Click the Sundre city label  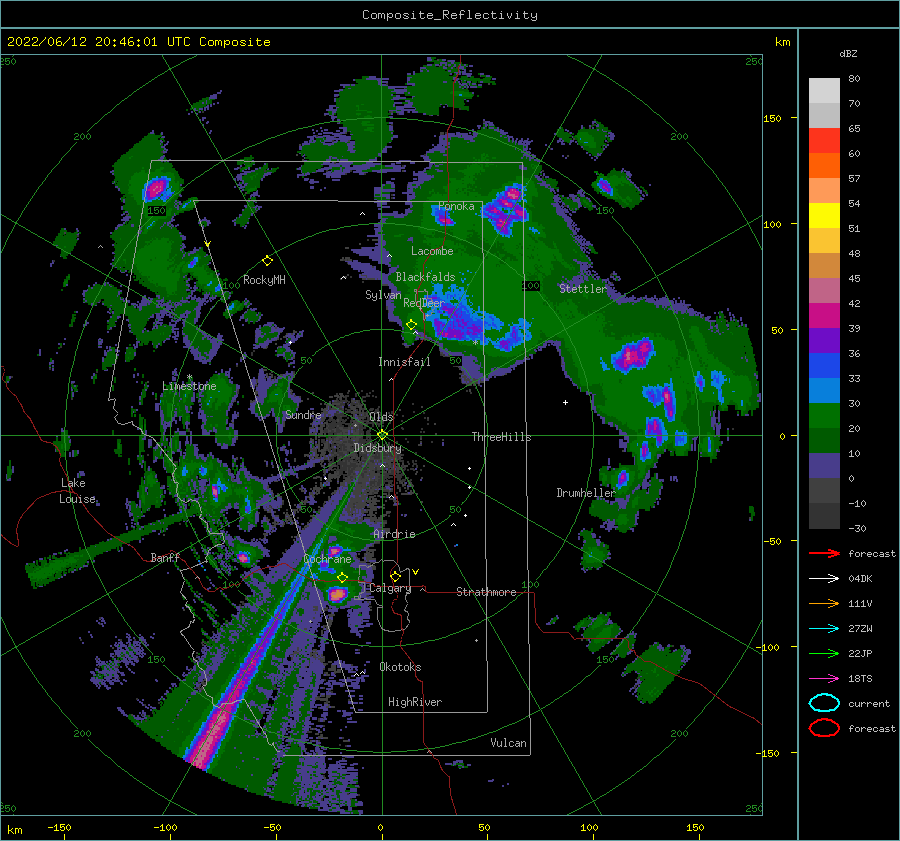[303, 414]
